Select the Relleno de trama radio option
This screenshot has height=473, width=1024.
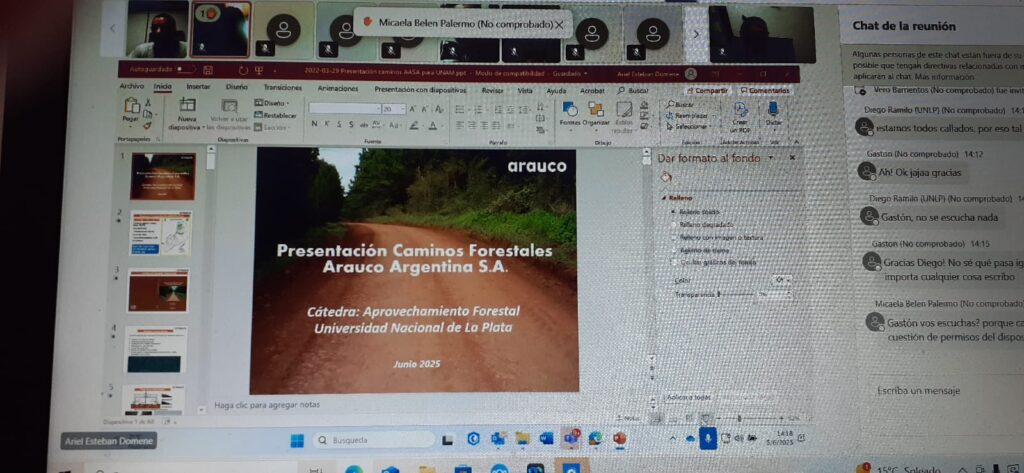pos(675,250)
